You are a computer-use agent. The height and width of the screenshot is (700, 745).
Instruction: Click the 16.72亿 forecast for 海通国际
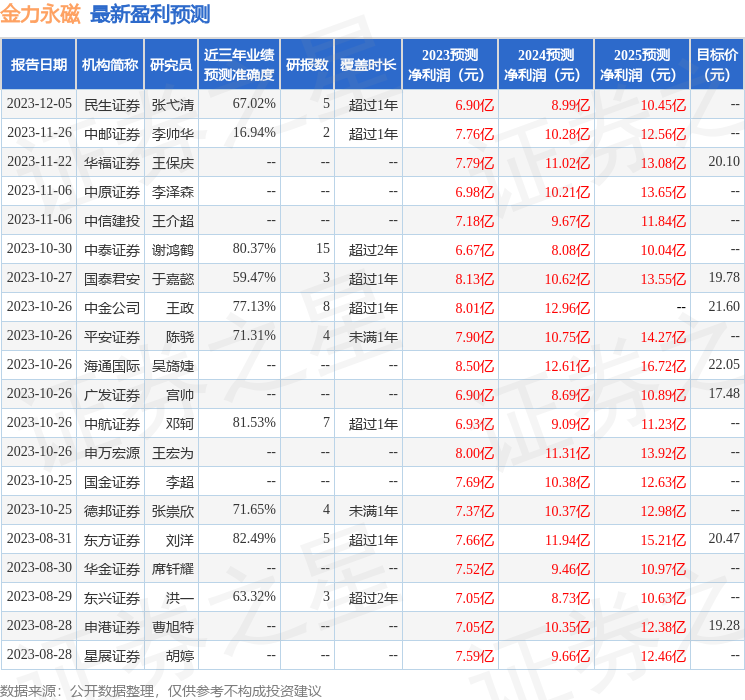point(663,366)
